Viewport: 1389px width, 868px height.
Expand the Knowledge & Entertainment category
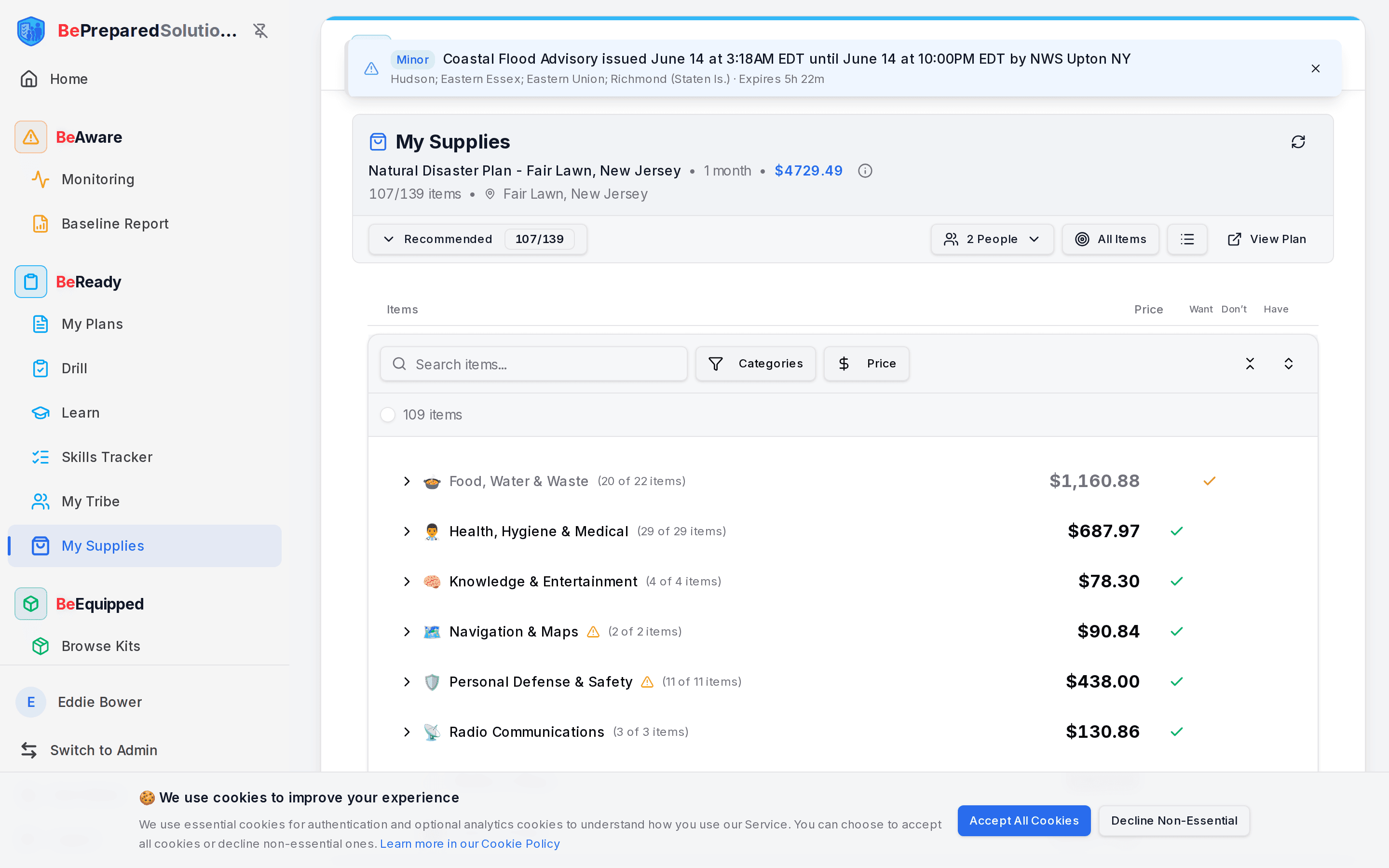pyautogui.click(x=407, y=582)
